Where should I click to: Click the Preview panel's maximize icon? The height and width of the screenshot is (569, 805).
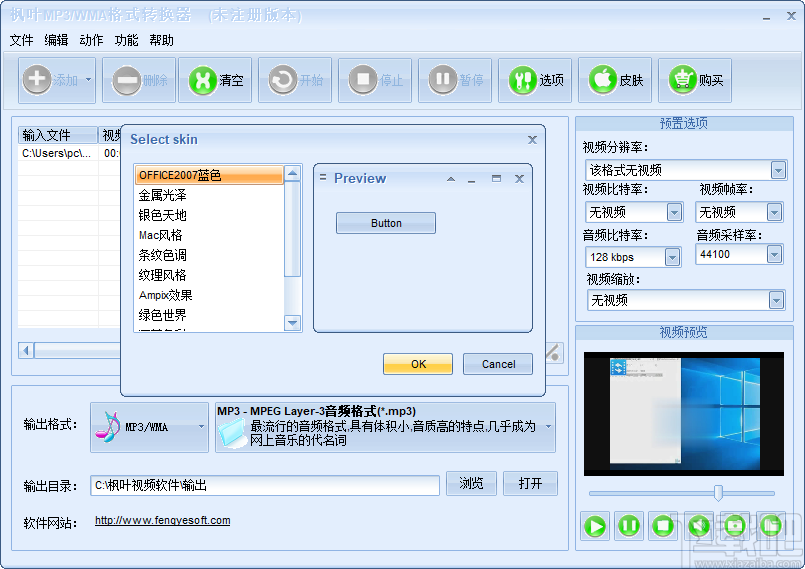coord(496,179)
